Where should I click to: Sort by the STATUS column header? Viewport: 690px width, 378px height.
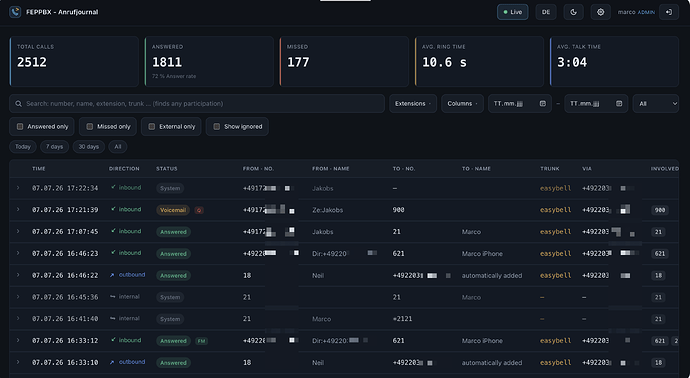(x=167, y=169)
